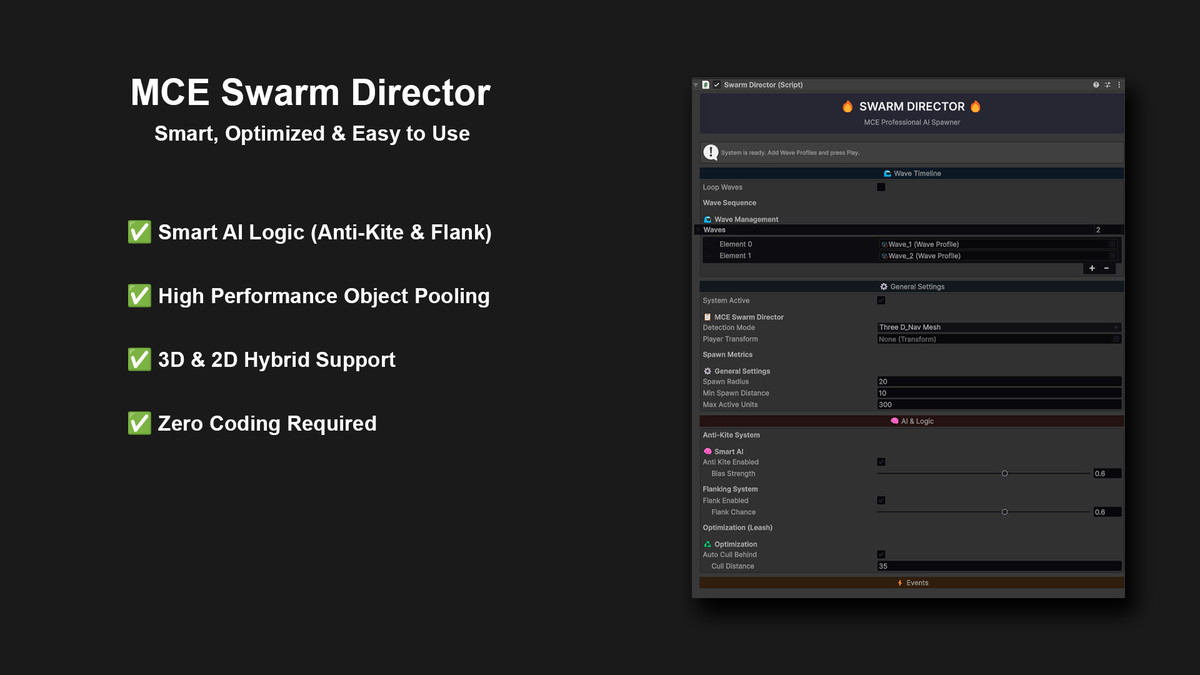Click the General Settings gear icon
1200x675 pixels.
point(884,287)
